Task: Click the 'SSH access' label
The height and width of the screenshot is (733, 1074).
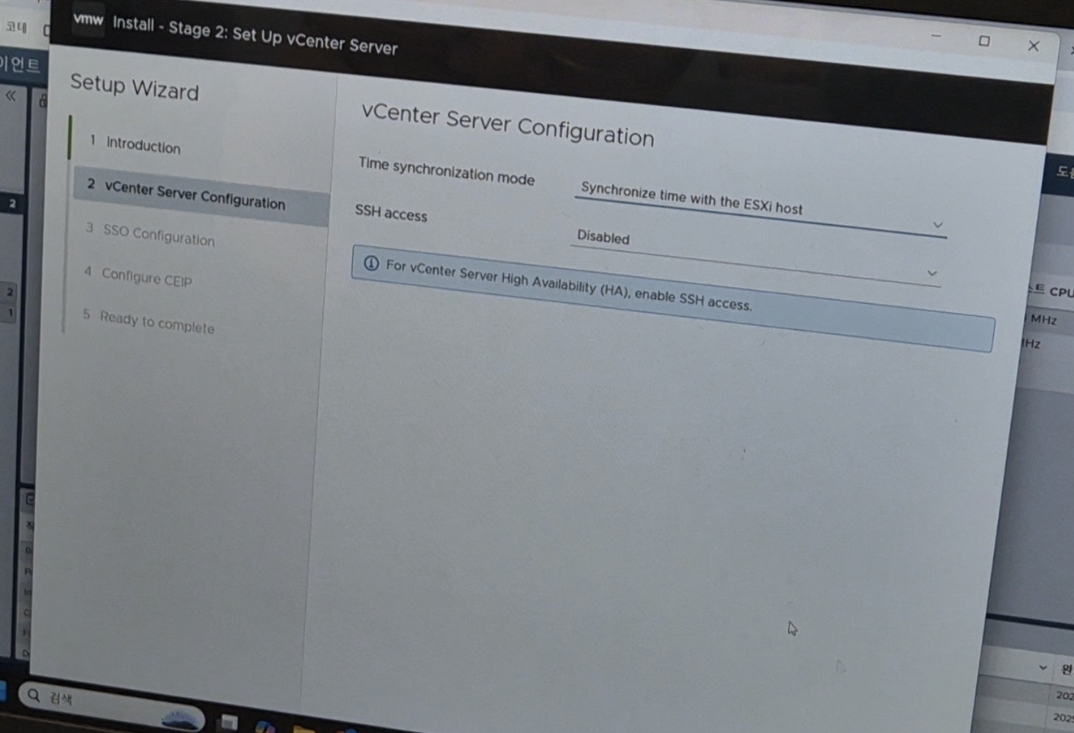Action: (x=391, y=213)
